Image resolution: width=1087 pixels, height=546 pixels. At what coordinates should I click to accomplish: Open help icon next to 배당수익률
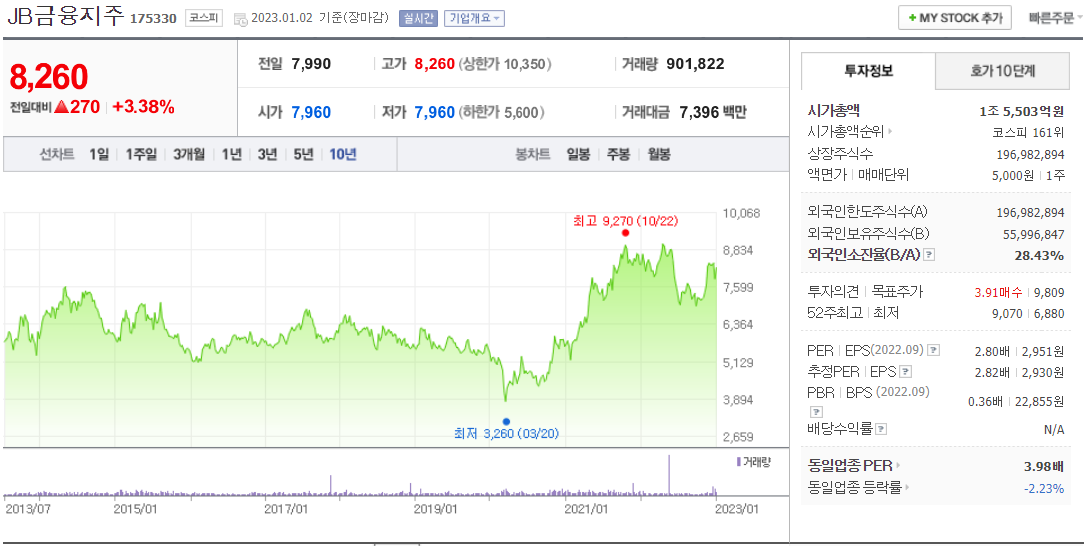(x=880, y=429)
